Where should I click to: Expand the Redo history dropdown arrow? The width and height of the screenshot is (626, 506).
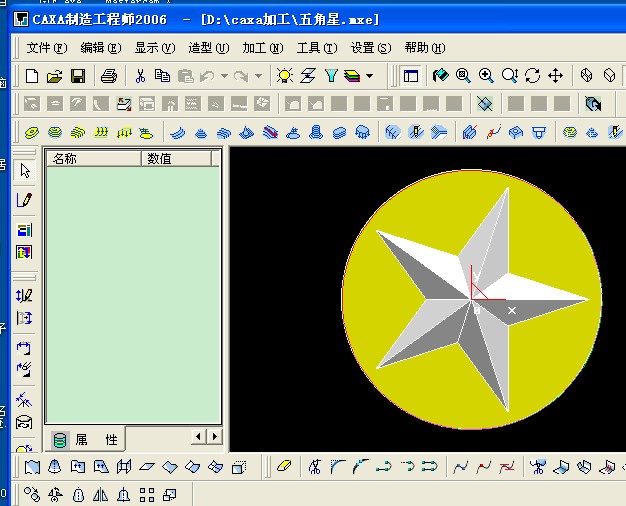point(258,75)
